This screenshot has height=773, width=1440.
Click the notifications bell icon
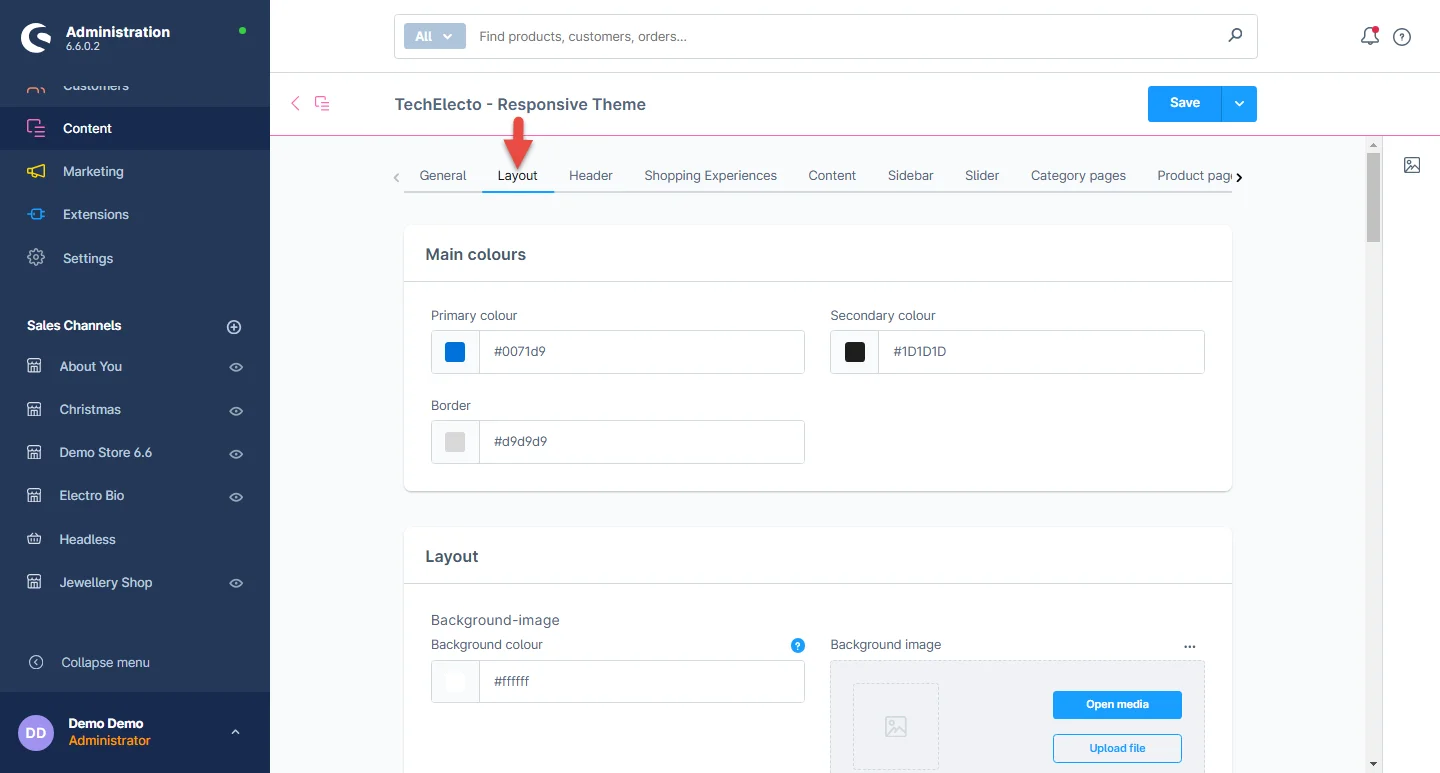coord(1370,37)
